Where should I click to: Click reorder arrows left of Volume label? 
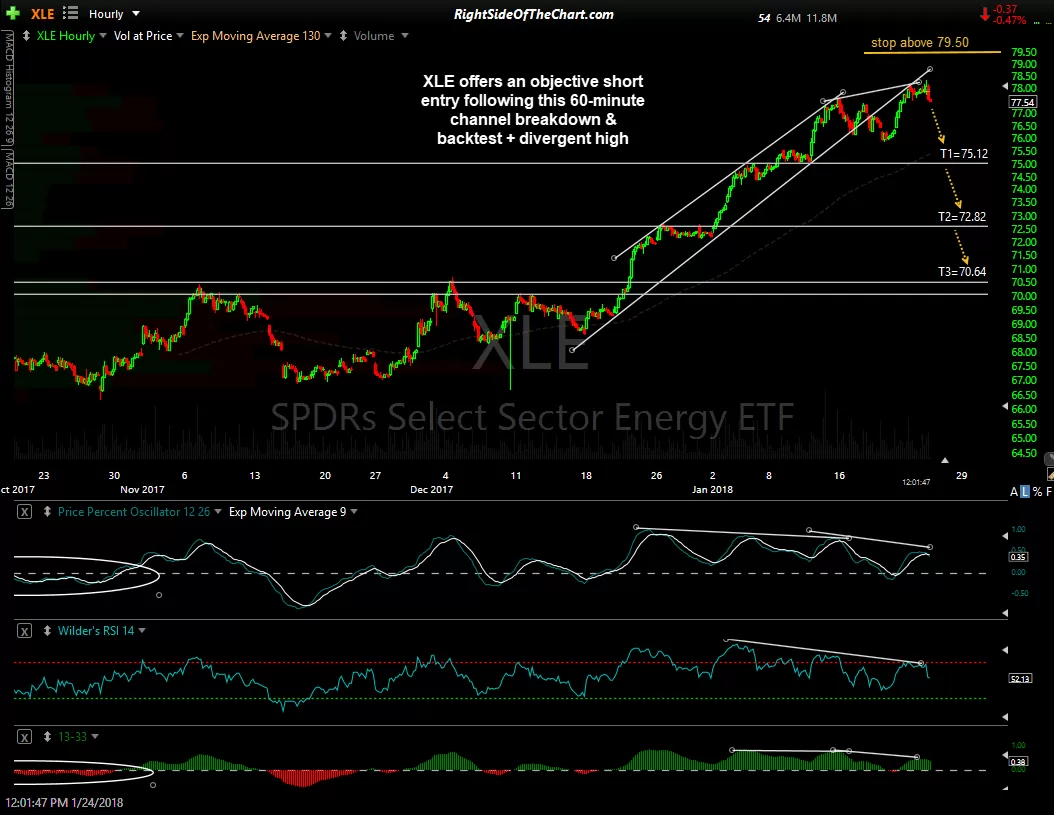pyautogui.click(x=343, y=36)
